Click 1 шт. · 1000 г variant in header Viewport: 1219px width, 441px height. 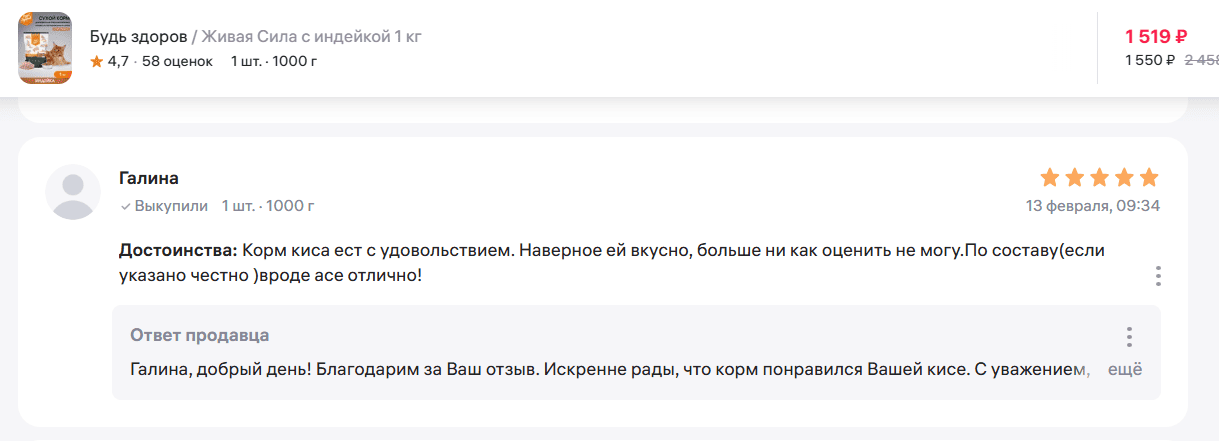[x=274, y=62]
